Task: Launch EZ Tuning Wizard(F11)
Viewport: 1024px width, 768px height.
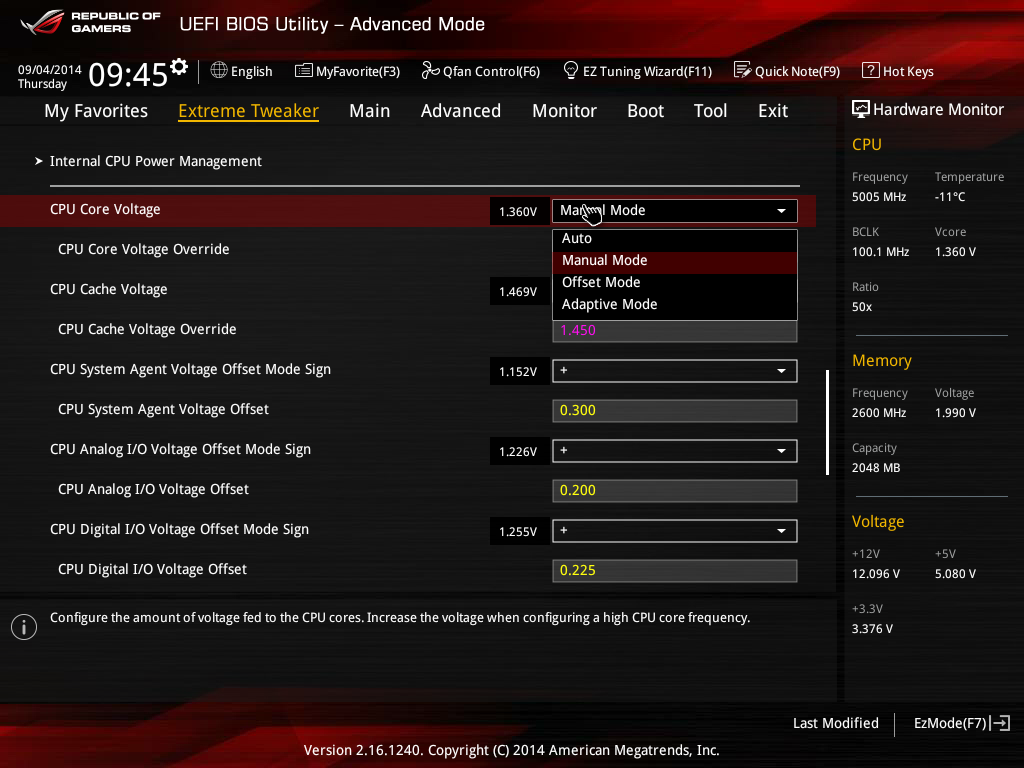Action: click(x=637, y=71)
